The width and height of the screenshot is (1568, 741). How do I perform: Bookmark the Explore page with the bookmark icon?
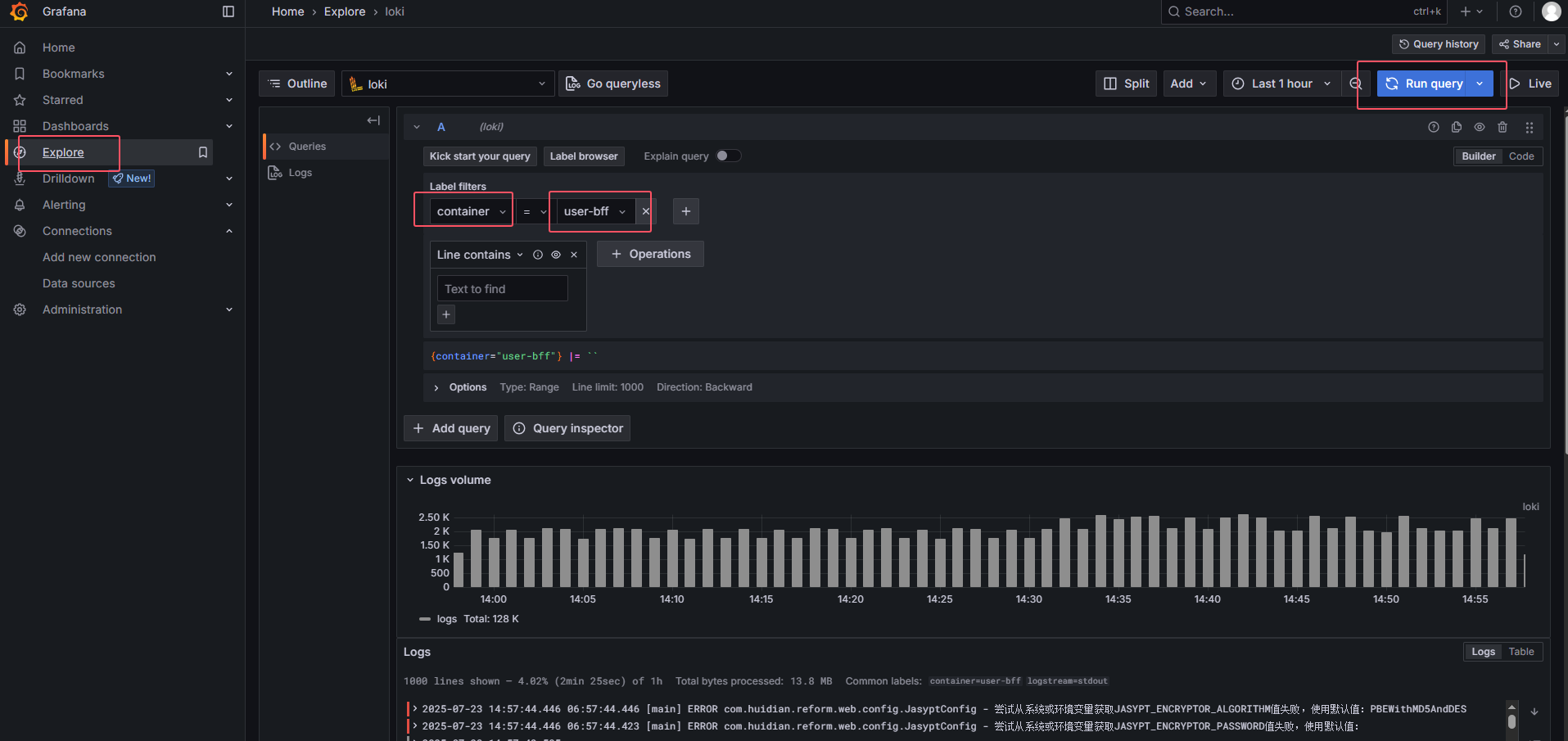click(x=203, y=152)
